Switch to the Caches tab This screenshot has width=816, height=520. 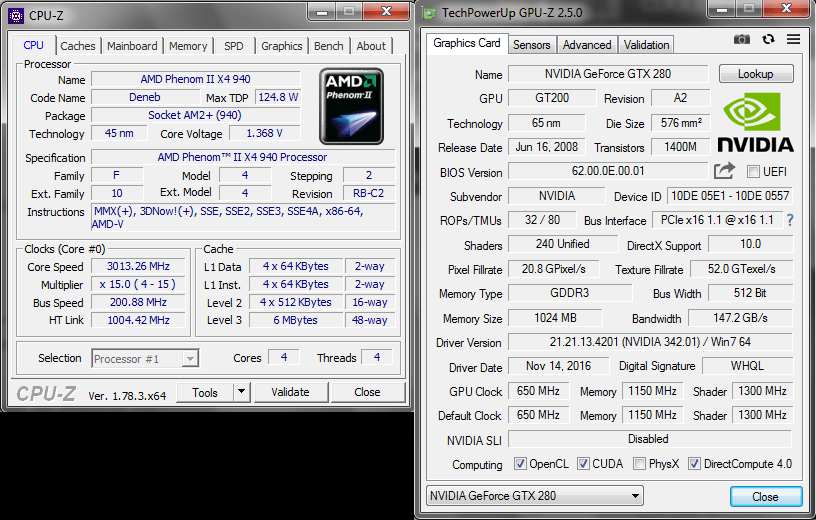(x=78, y=46)
